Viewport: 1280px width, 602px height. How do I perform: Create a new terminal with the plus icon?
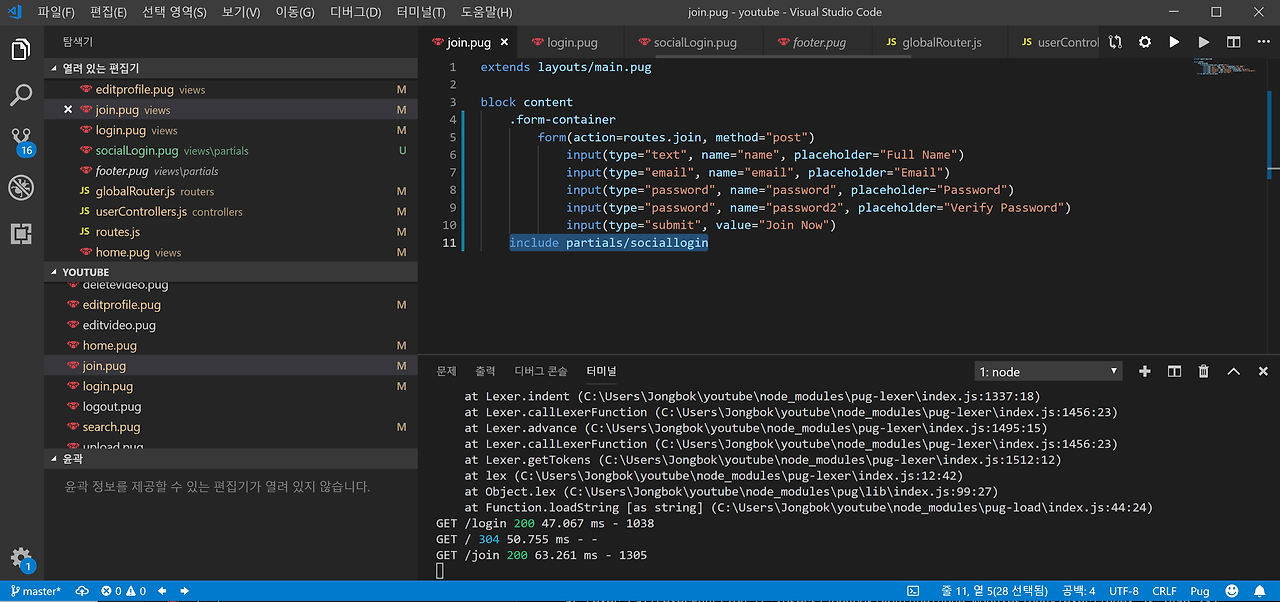point(1145,371)
